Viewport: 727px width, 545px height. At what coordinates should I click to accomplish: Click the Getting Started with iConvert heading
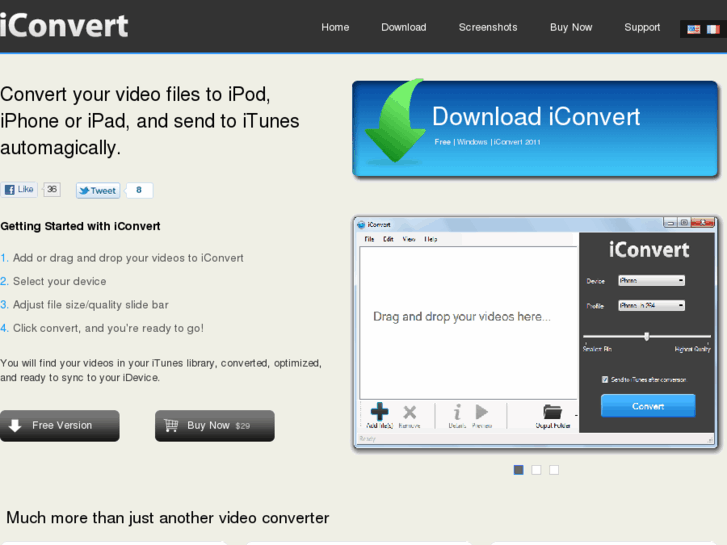click(80, 226)
